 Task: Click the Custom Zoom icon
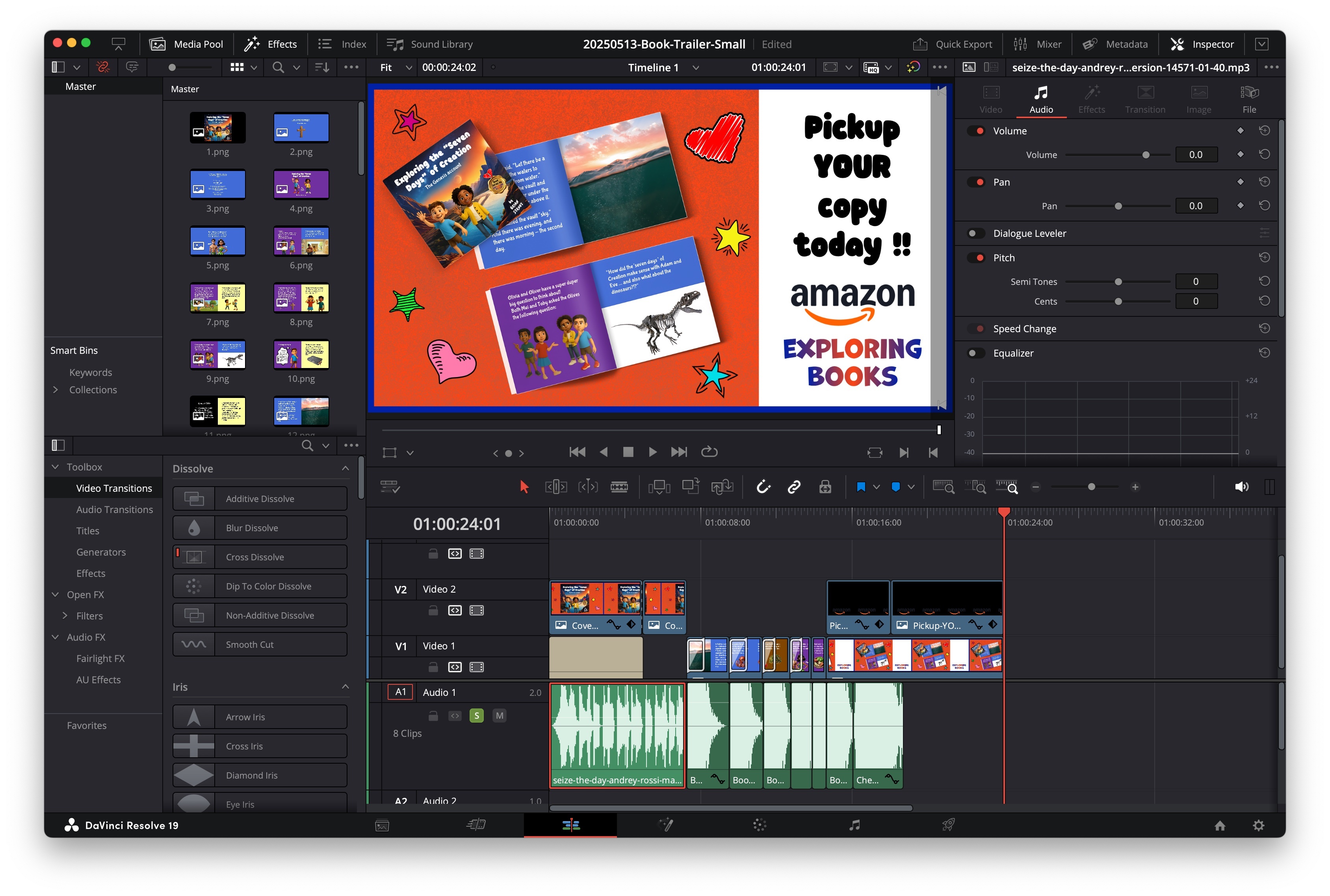(x=1007, y=487)
